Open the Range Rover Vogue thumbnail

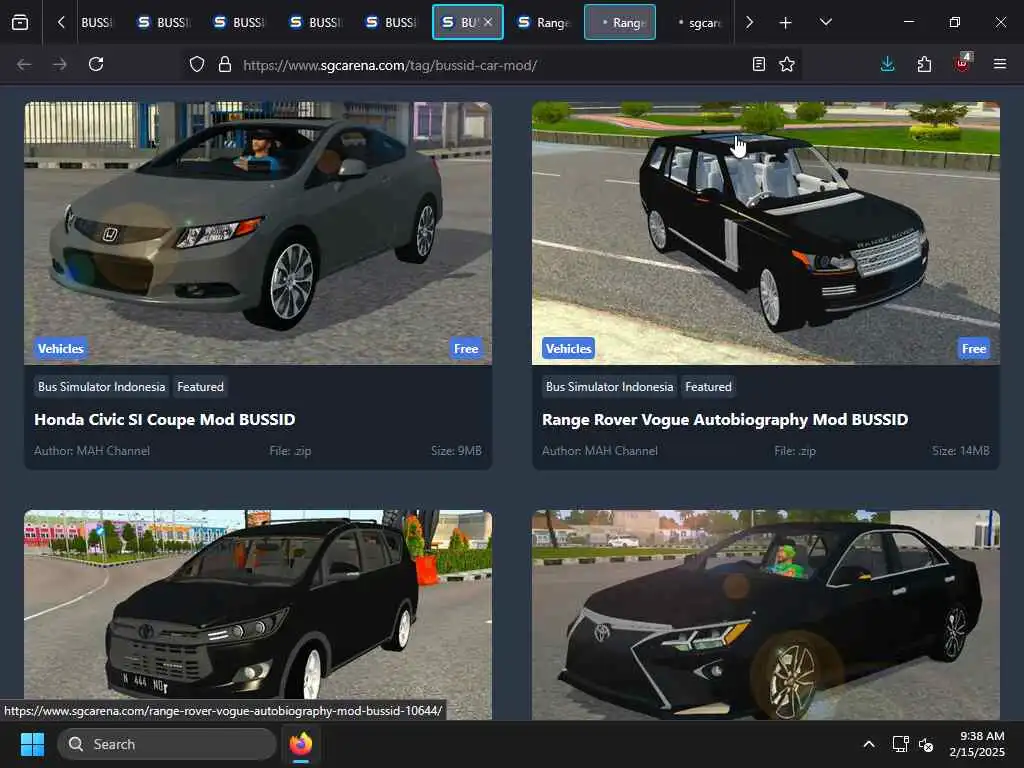pos(765,233)
